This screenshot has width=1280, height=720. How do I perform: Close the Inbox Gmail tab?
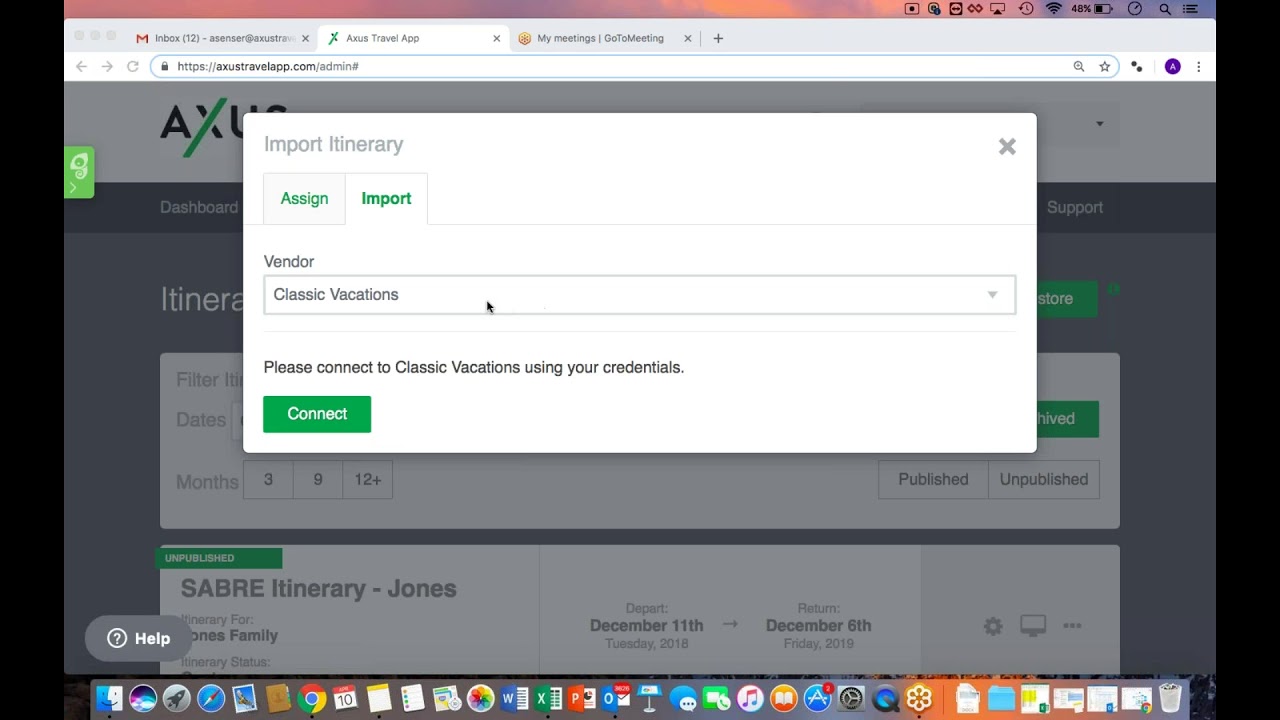click(x=305, y=38)
